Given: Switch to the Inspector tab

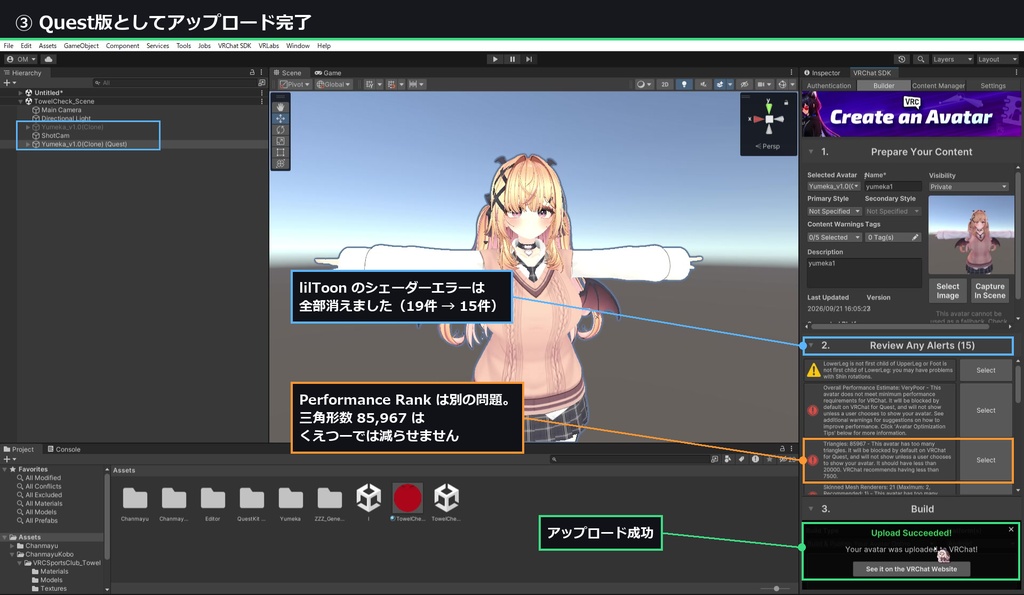Looking at the screenshot, I should point(822,72).
